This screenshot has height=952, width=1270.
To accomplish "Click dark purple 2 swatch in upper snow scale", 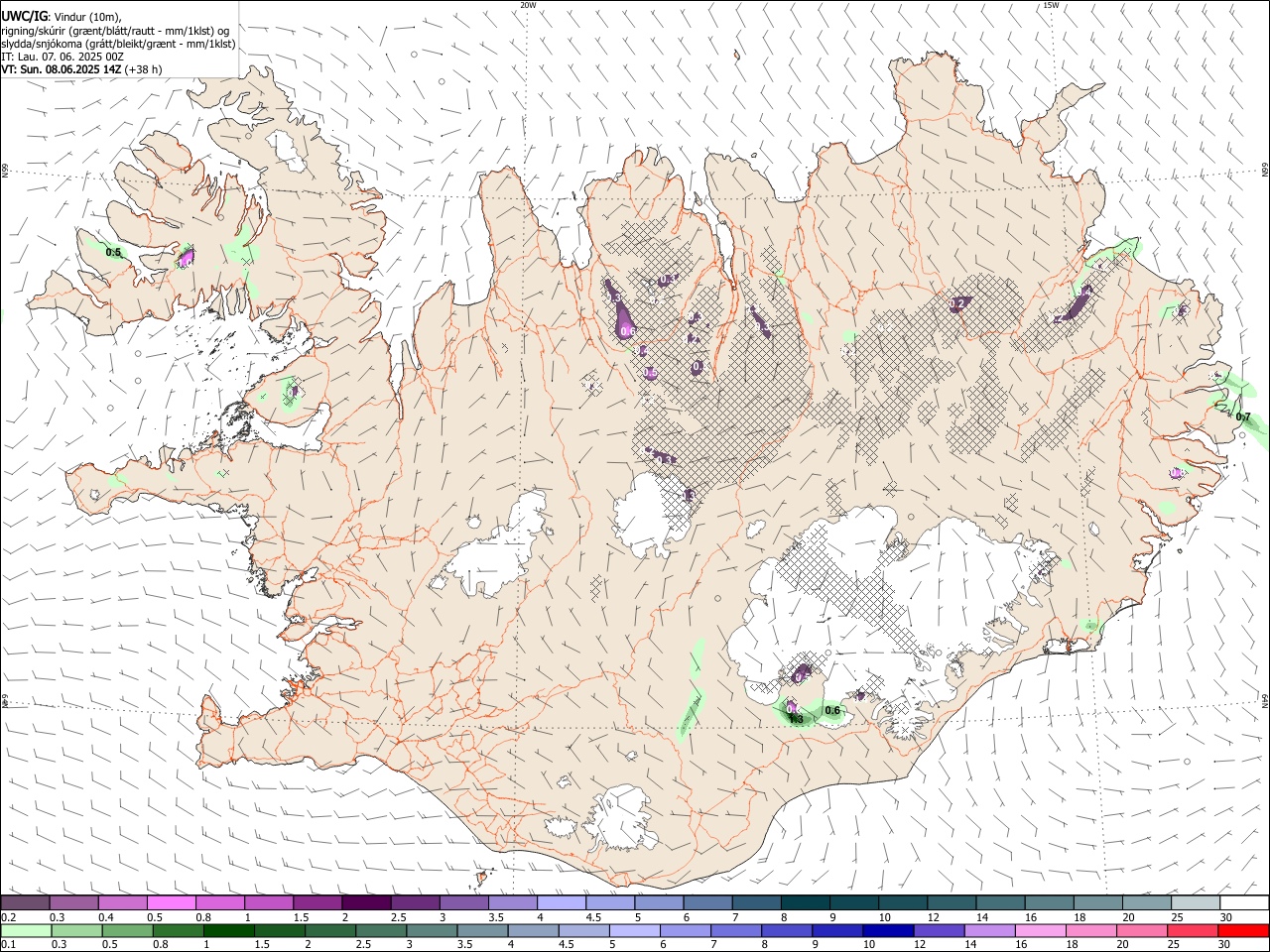I will [x=366, y=903].
